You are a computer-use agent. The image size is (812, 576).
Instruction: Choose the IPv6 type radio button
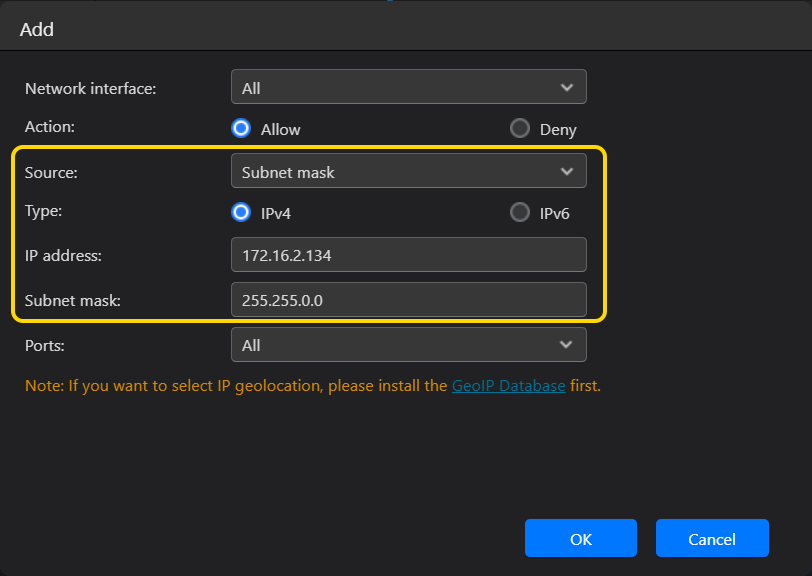519,212
